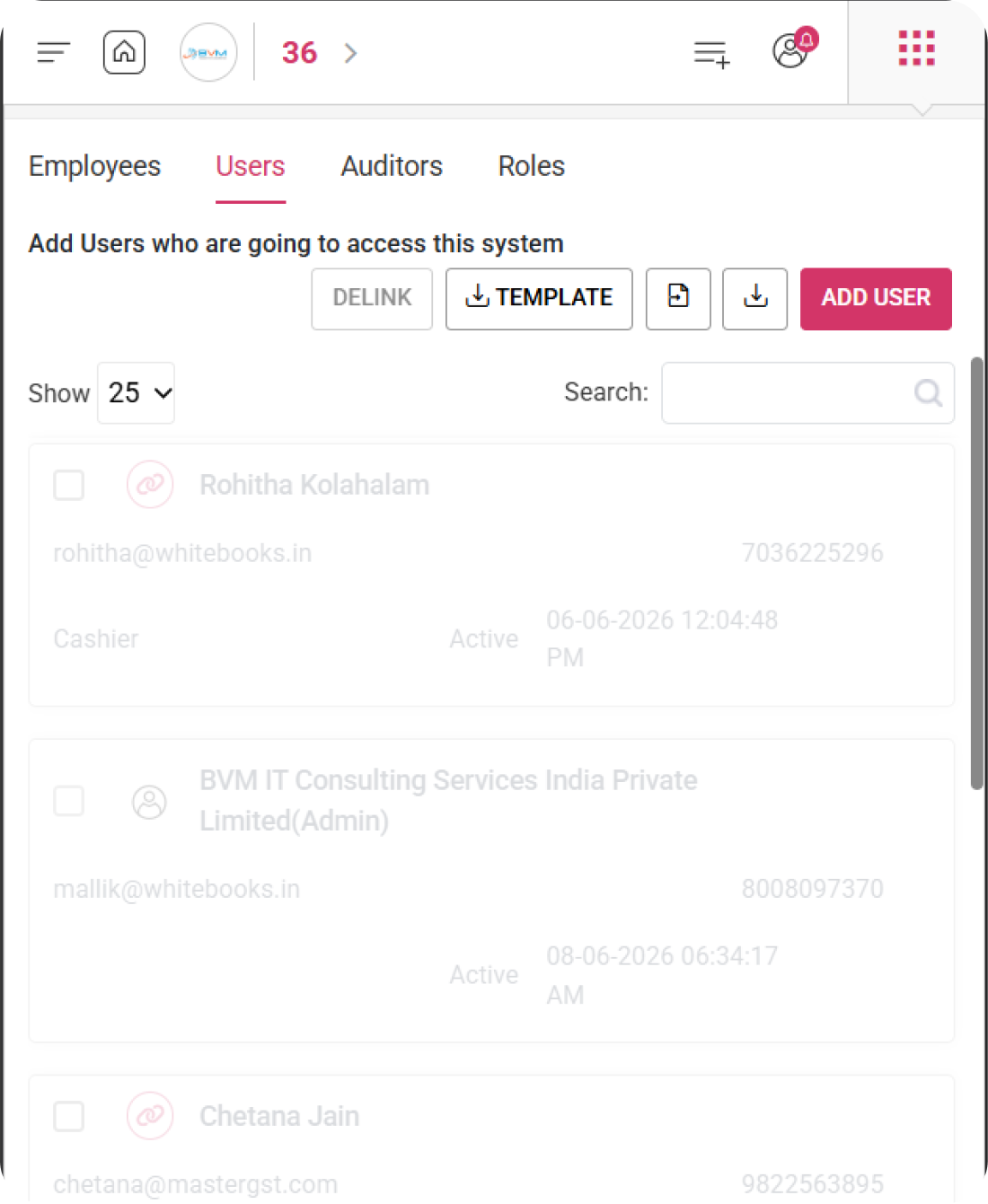Download the TEMPLATE file
This screenshot has width=988, height=1204.
click(x=539, y=298)
